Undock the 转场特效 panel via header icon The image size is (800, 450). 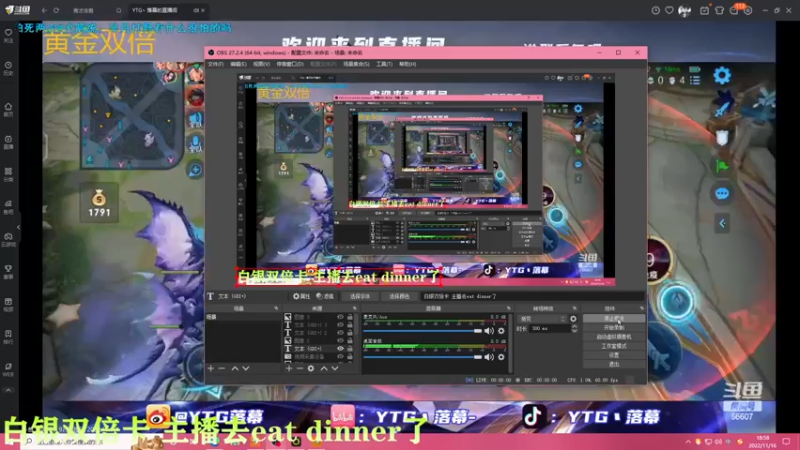[574, 309]
